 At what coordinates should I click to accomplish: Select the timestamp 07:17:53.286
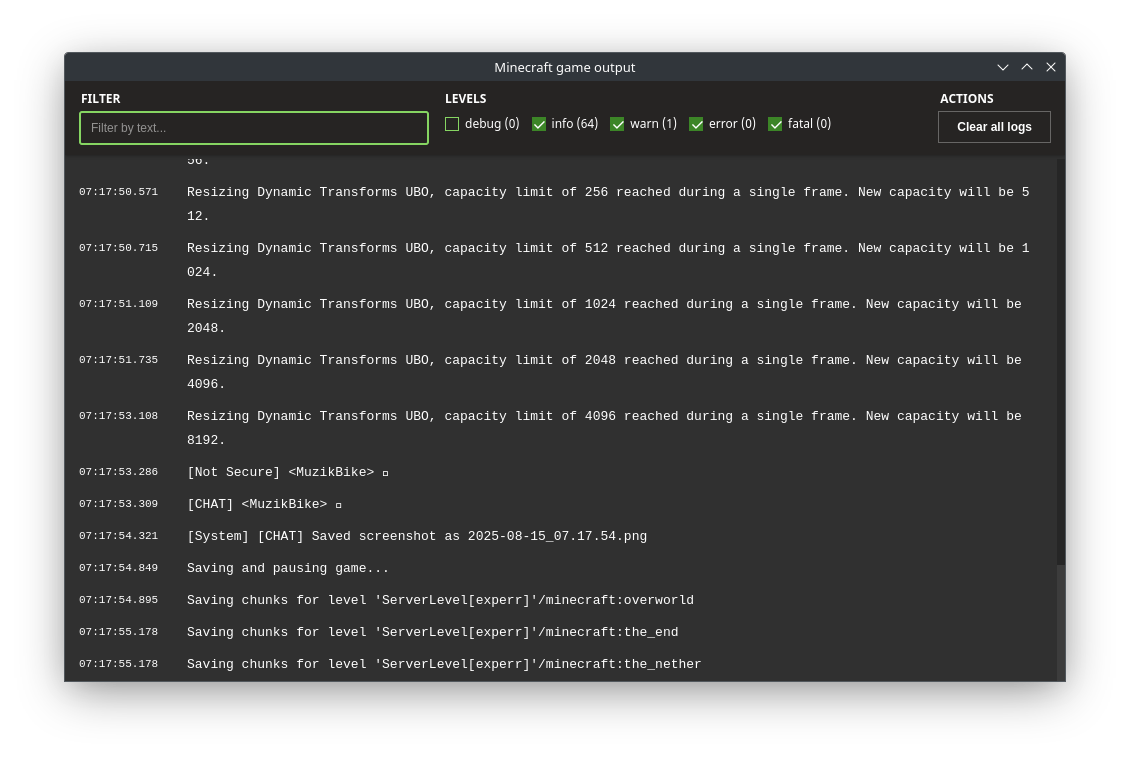coord(118,472)
